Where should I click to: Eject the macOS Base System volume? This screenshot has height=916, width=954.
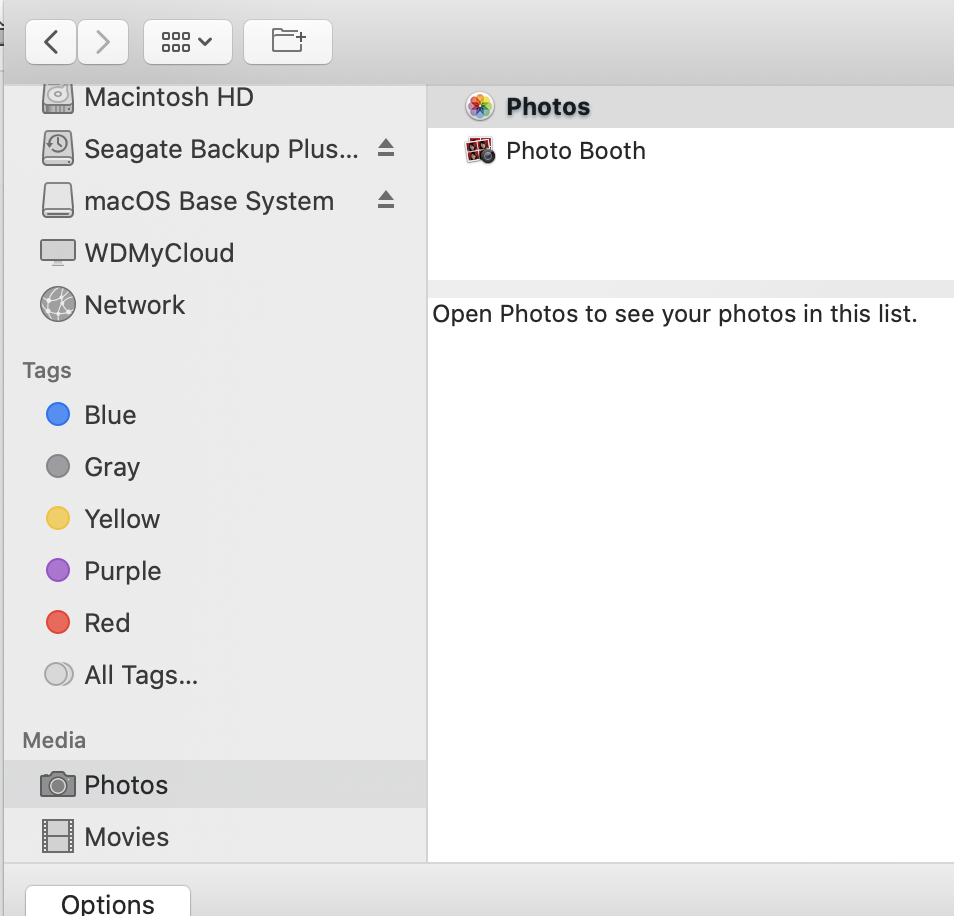(386, 200)
